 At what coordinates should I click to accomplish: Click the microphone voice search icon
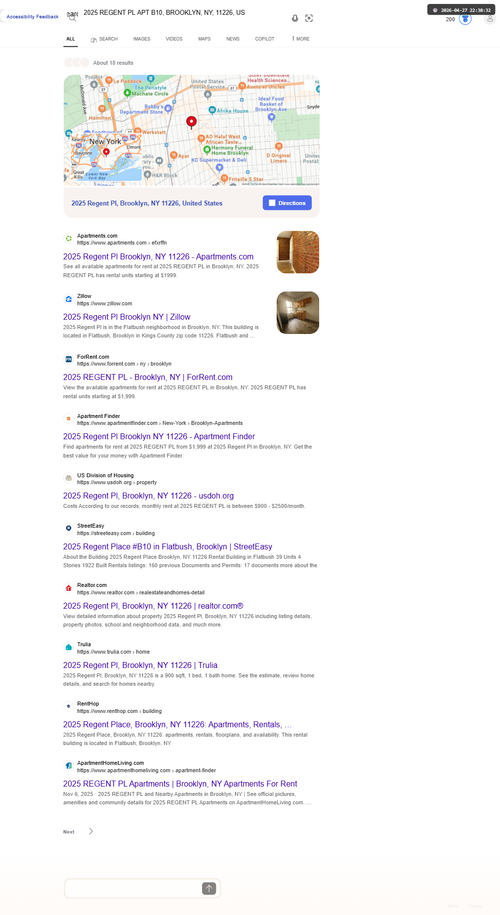point(295,18)
